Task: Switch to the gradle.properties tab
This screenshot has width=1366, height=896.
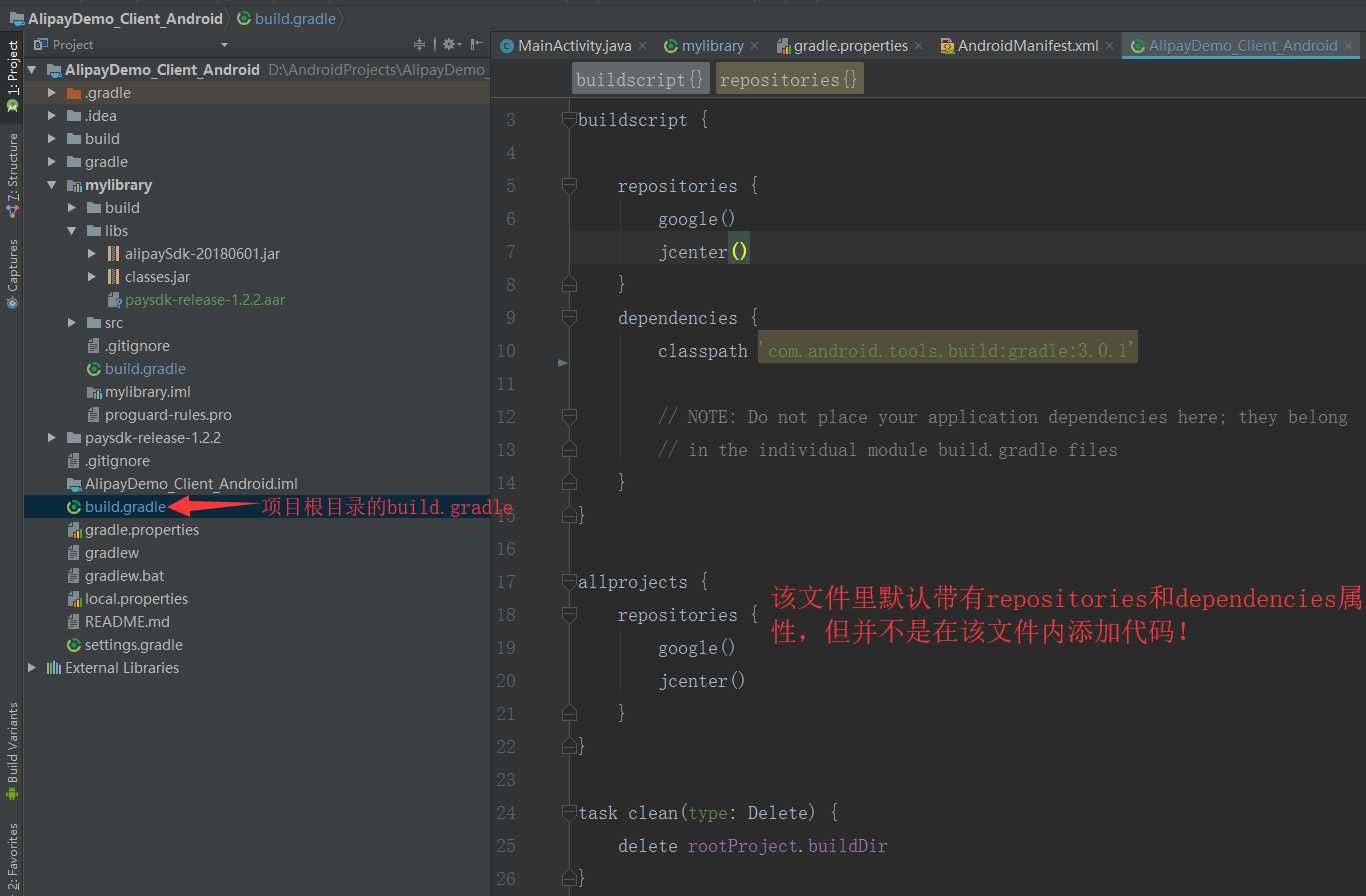Action: click(850, 46)
